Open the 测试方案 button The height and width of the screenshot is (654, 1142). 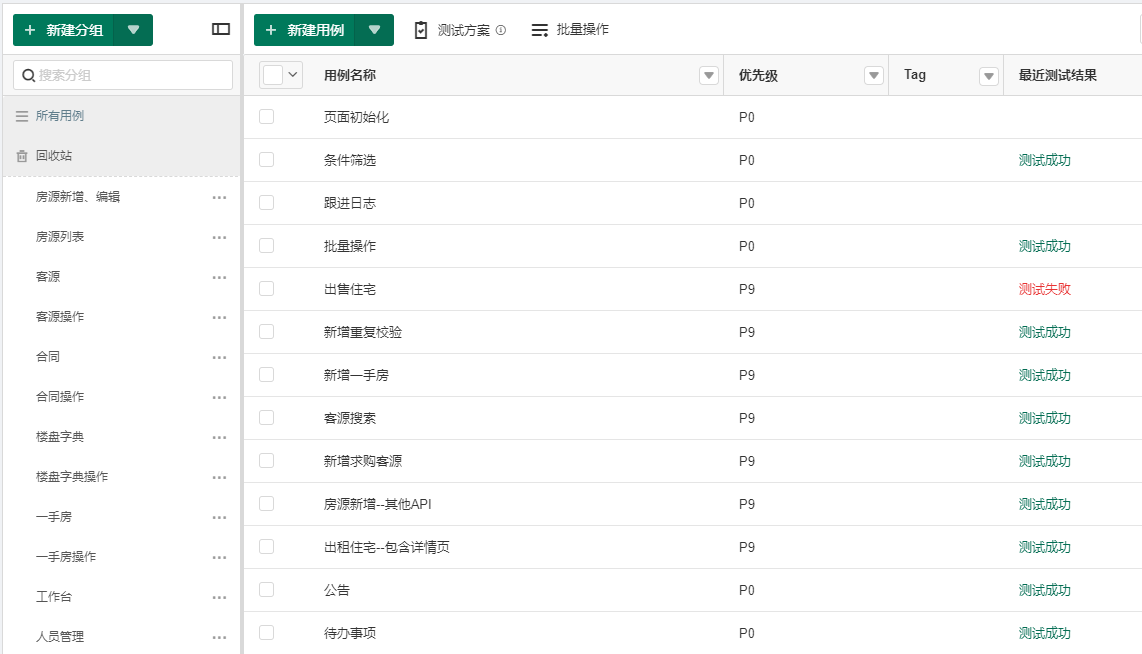pyautogui.click(x=460, y=30)
